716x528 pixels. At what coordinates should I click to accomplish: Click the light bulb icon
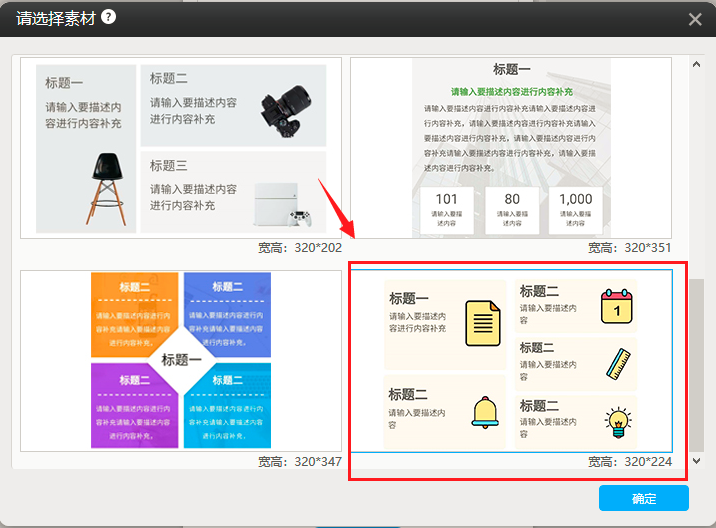click(617, 421)
